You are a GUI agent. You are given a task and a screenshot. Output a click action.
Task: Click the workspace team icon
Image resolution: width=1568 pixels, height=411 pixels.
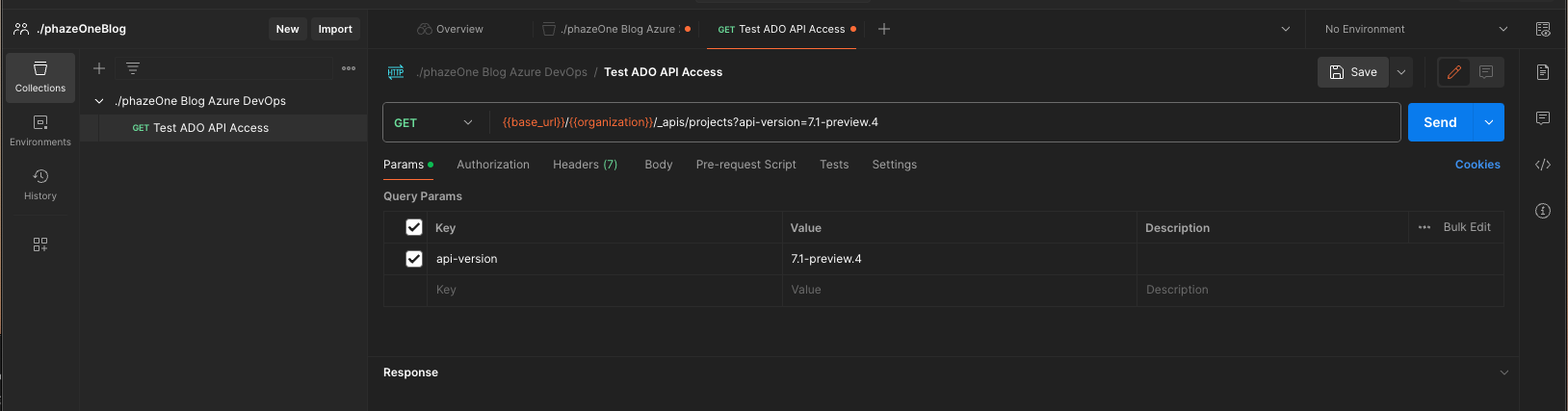coord(21,29)
